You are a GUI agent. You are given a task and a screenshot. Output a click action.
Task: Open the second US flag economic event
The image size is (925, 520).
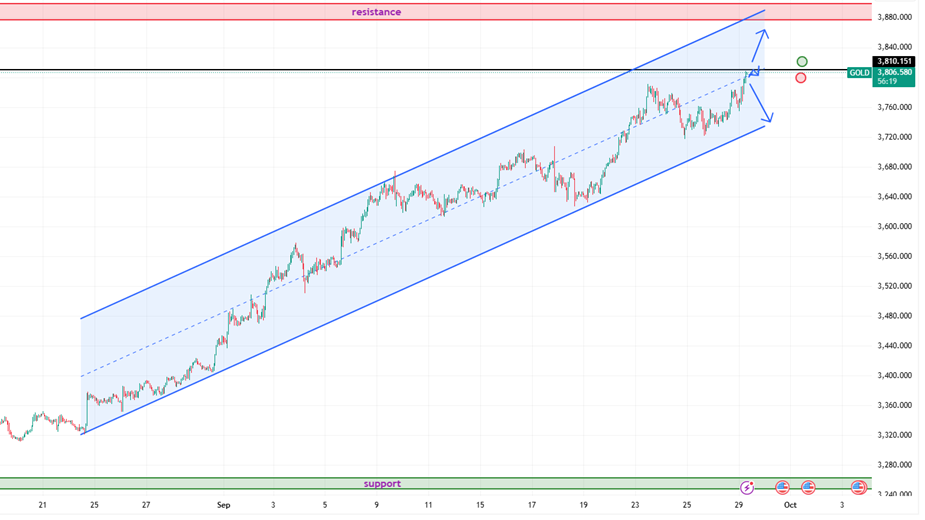point(808,487)
